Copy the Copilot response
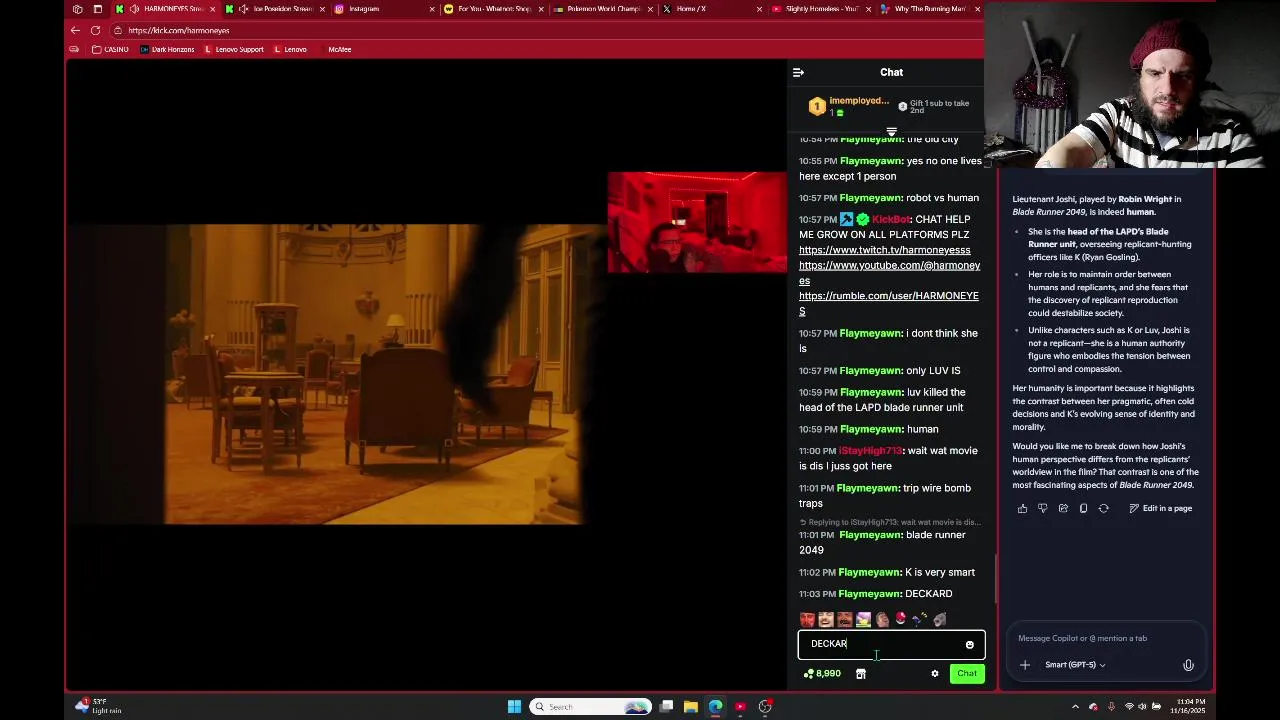The image size is (1280, 720). tap(1083, 509)
